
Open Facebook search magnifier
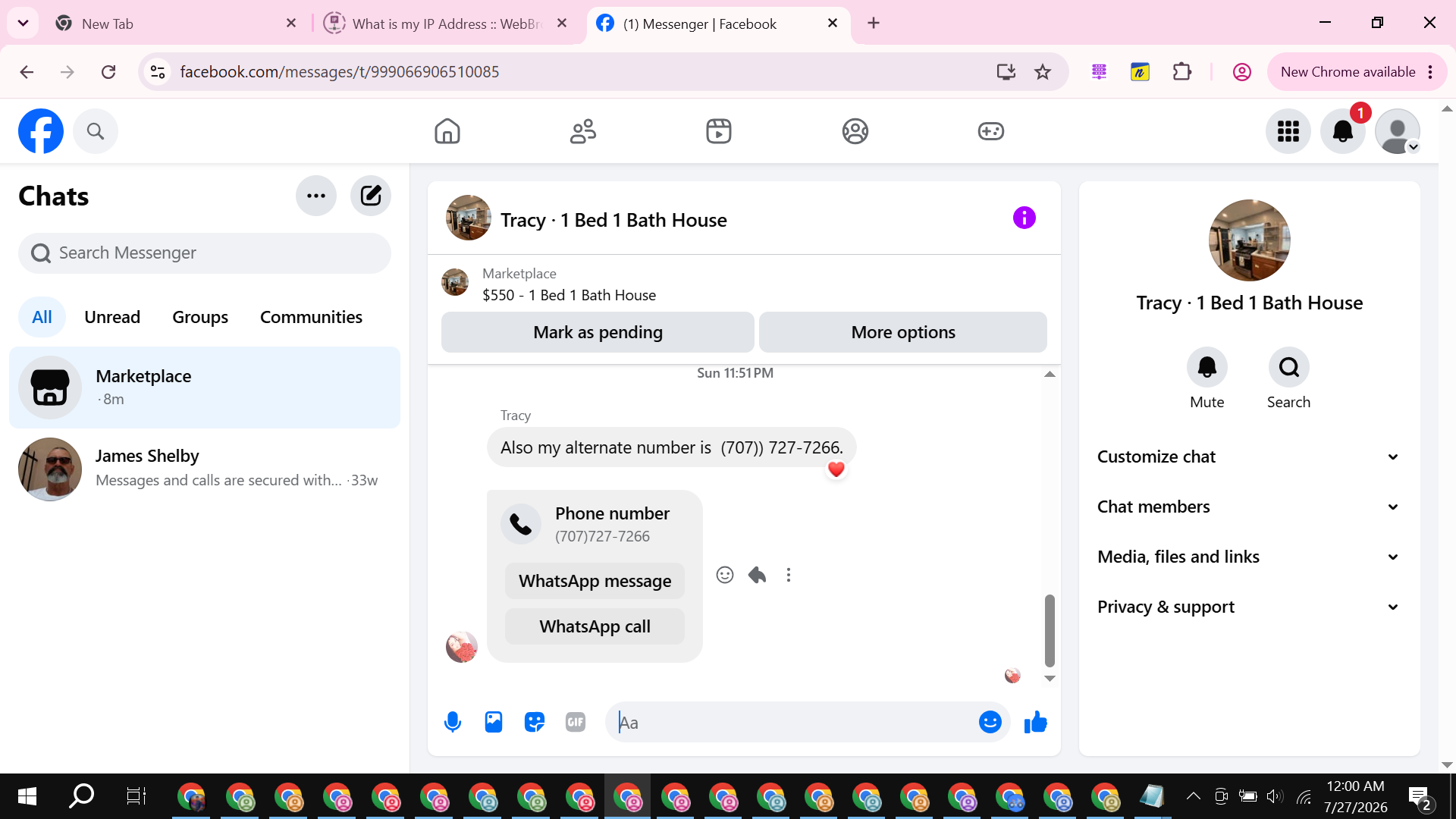(x=96, y=131)
